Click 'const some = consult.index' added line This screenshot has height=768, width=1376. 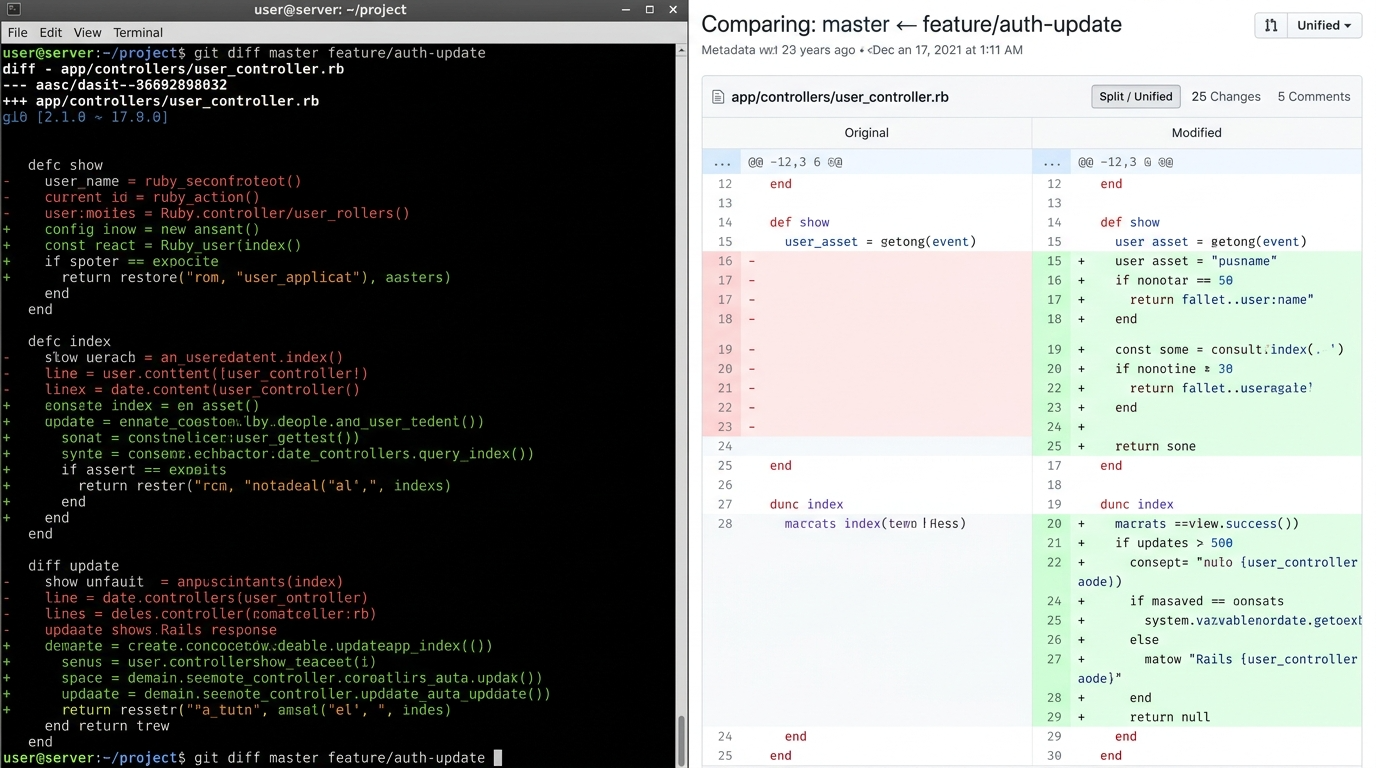pyautogui.click(x=1229, y=349)
